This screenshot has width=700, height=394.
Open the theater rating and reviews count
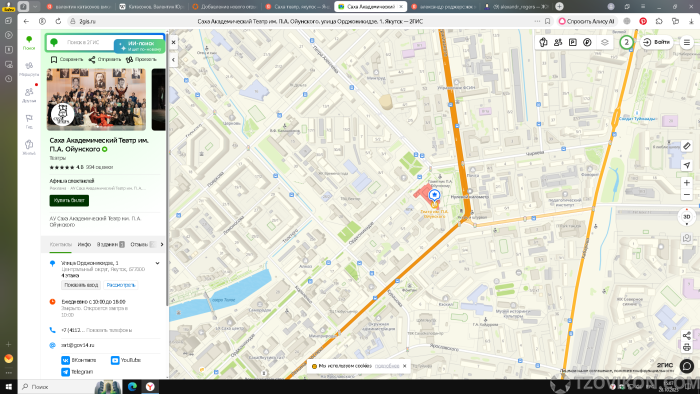coord(81,167)
